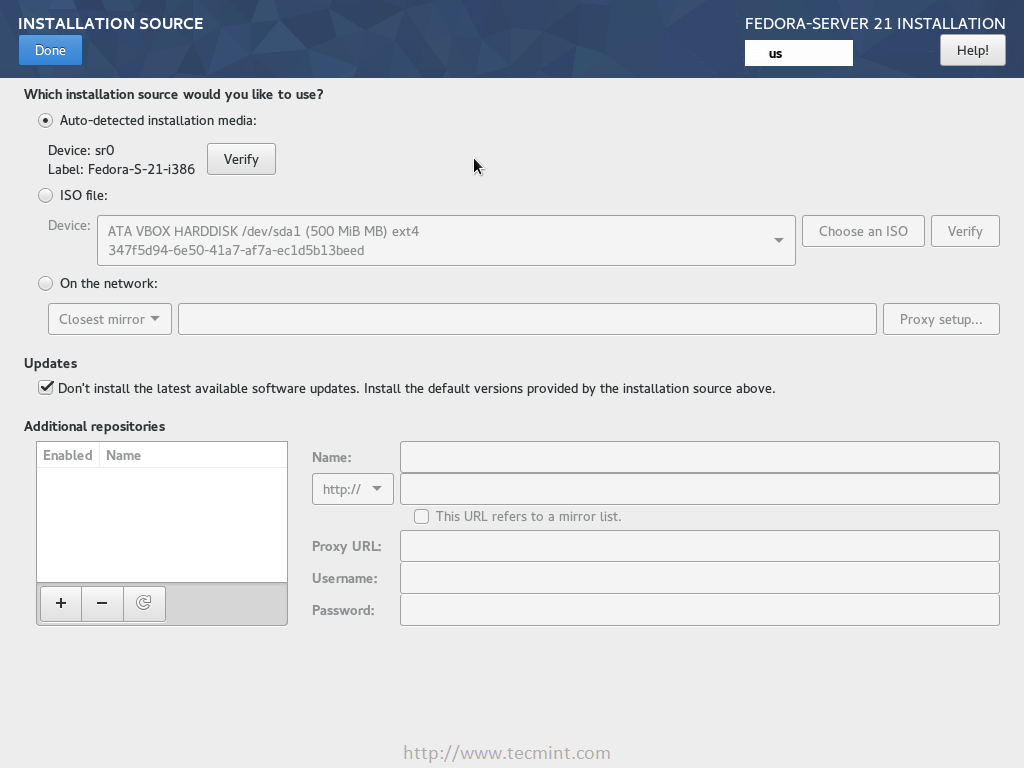This screenshot has height=768, width=1024.
Task: Click the revert repository changes icon
Action: point(144,603)
